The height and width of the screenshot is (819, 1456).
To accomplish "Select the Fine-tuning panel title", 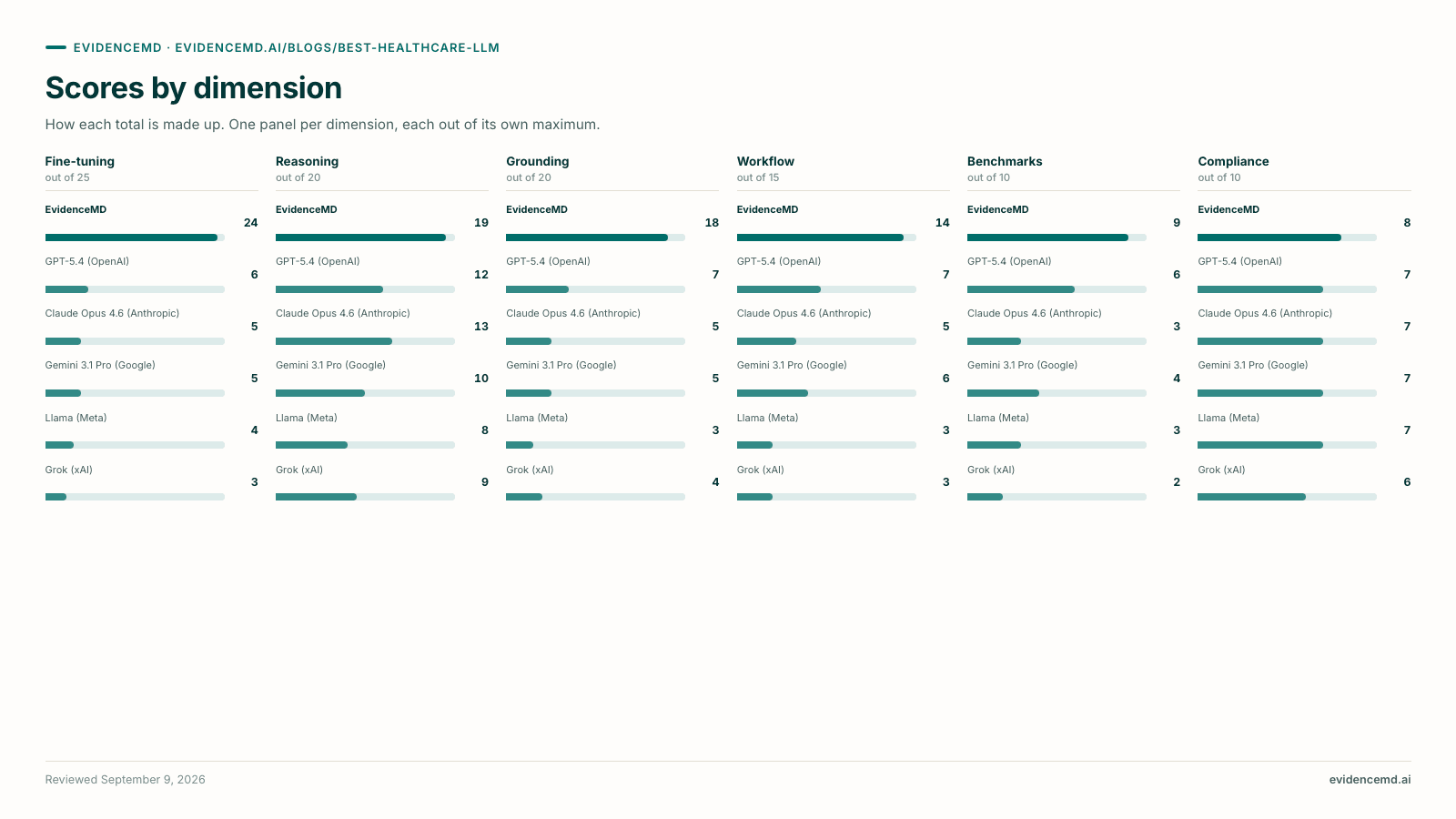I will coord(80,161).
